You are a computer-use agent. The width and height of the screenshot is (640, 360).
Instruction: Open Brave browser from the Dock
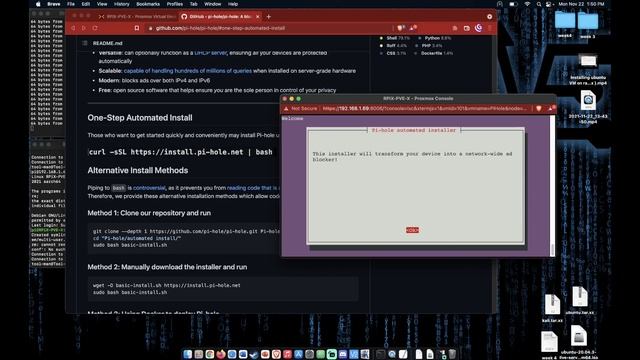click(x=276, y=354)
